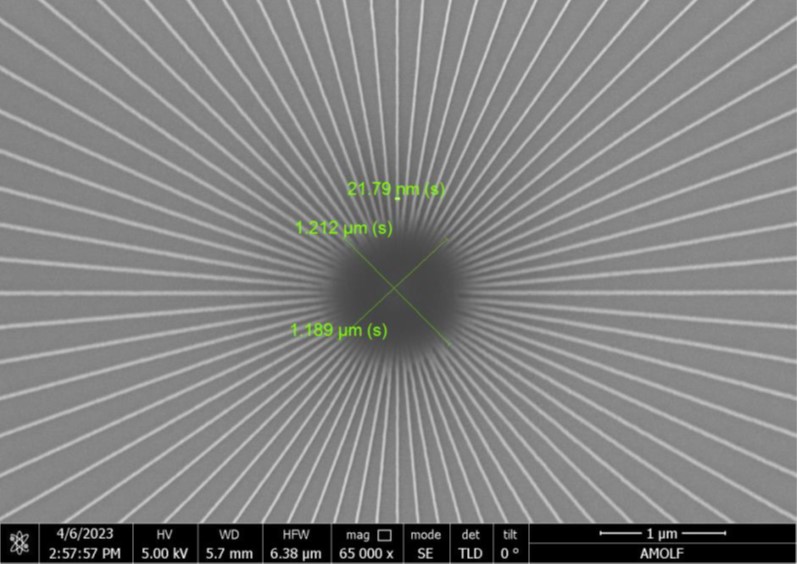This screenshot has width=797, height=564.
Task: Click the upper-right endpoint of the green diagonal line
Action: (x=446, y=238)
